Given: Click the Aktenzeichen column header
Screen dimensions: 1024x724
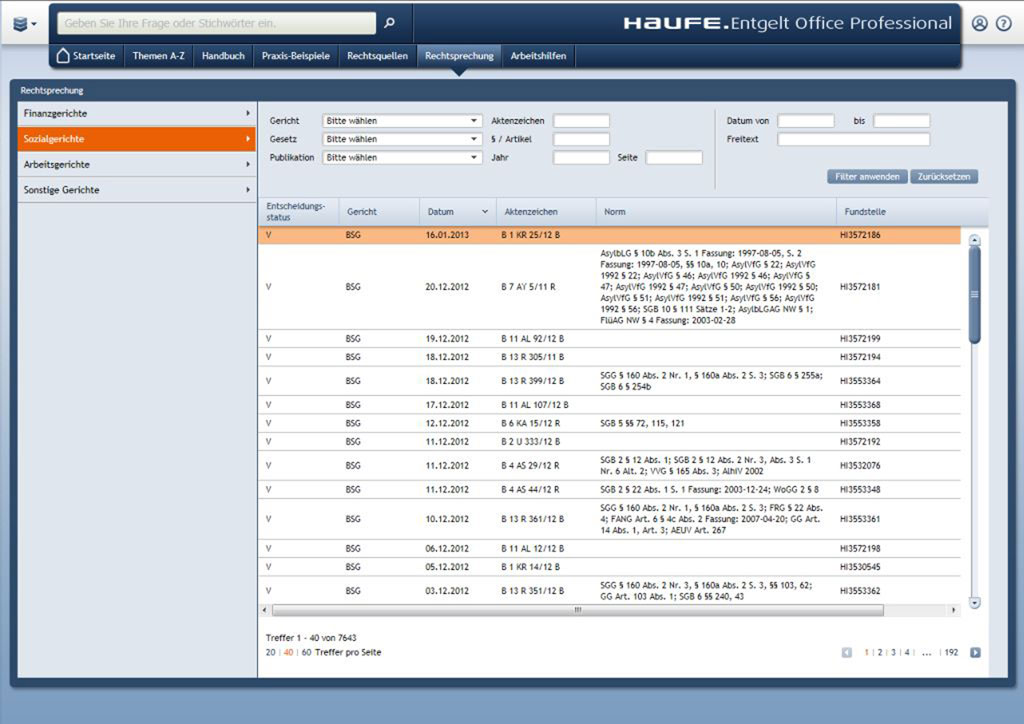Looking at the screenshot, I should [547, 212].
